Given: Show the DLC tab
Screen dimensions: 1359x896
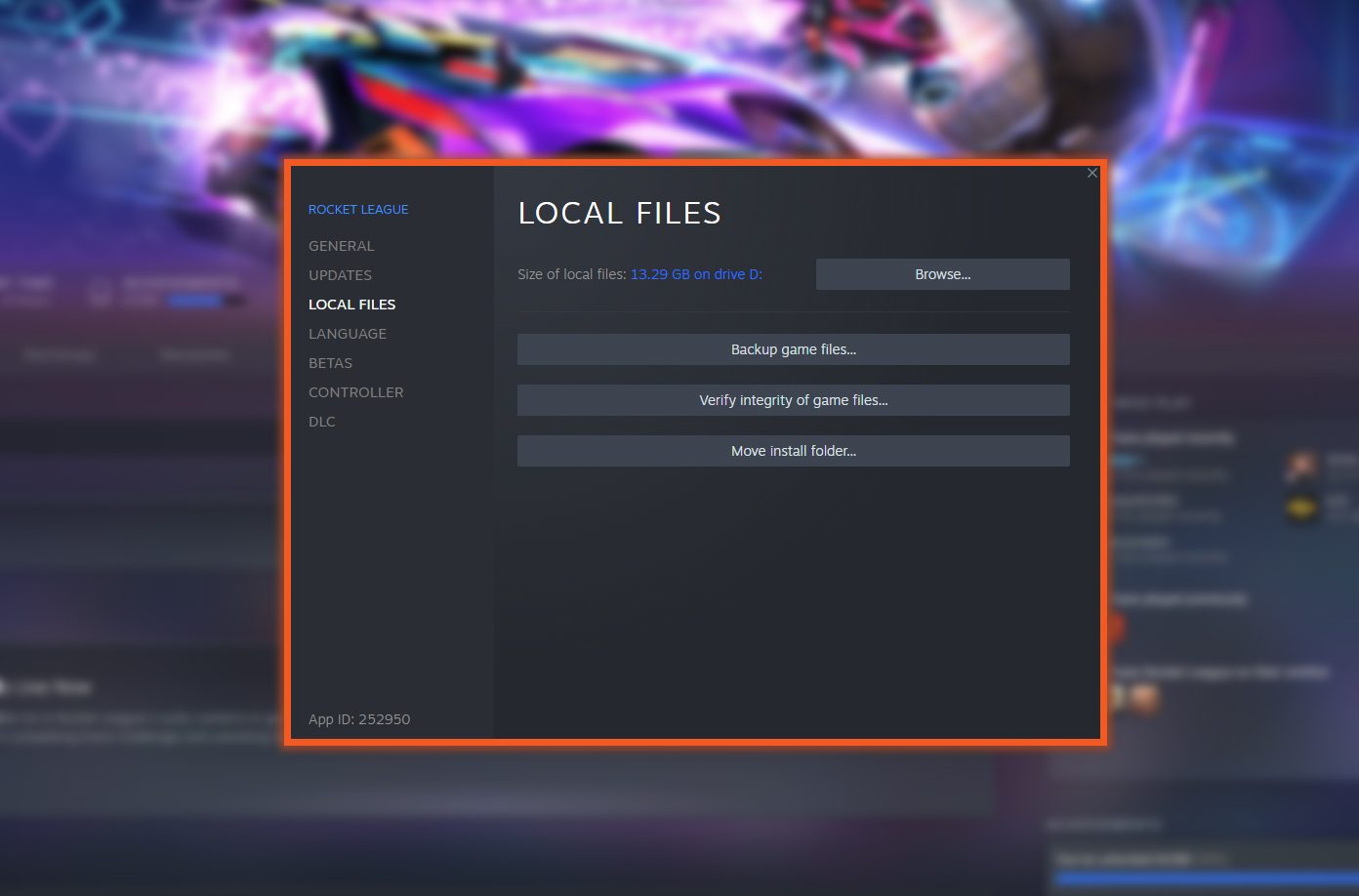Looking at the screenshot, I should coord(321,422).
